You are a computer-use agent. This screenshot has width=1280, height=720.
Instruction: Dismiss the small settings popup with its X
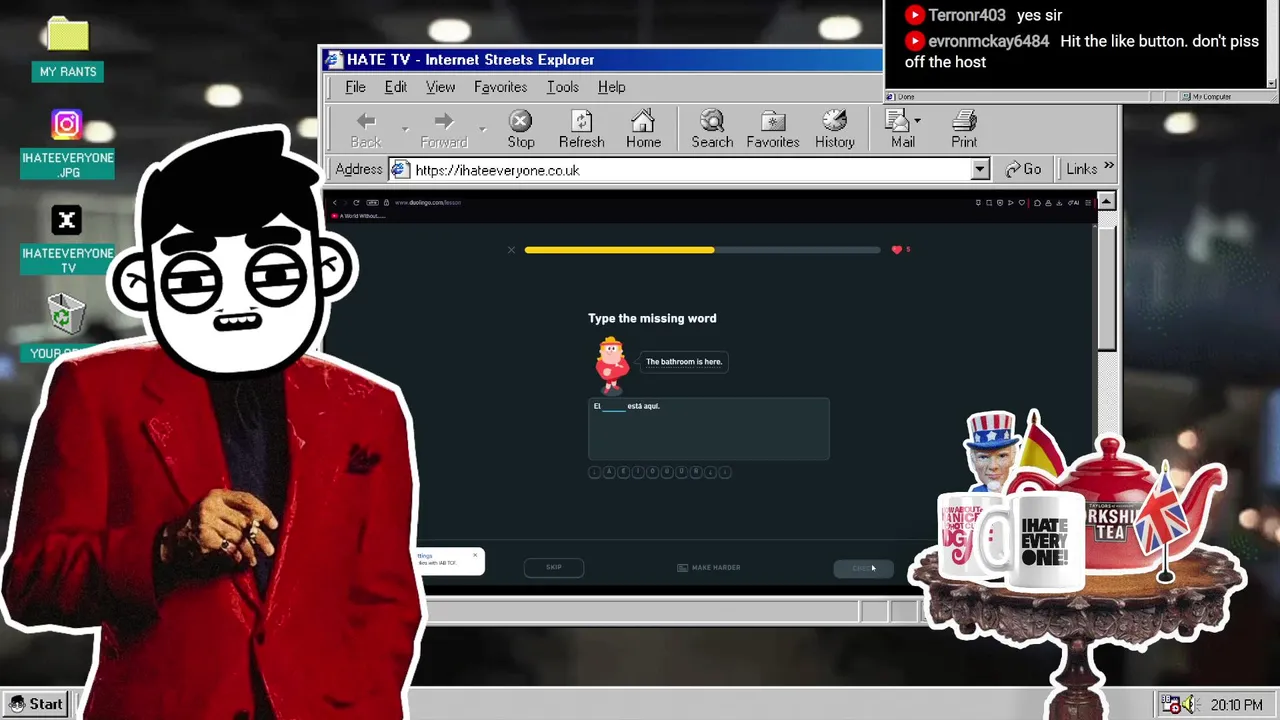coord(475,555)
